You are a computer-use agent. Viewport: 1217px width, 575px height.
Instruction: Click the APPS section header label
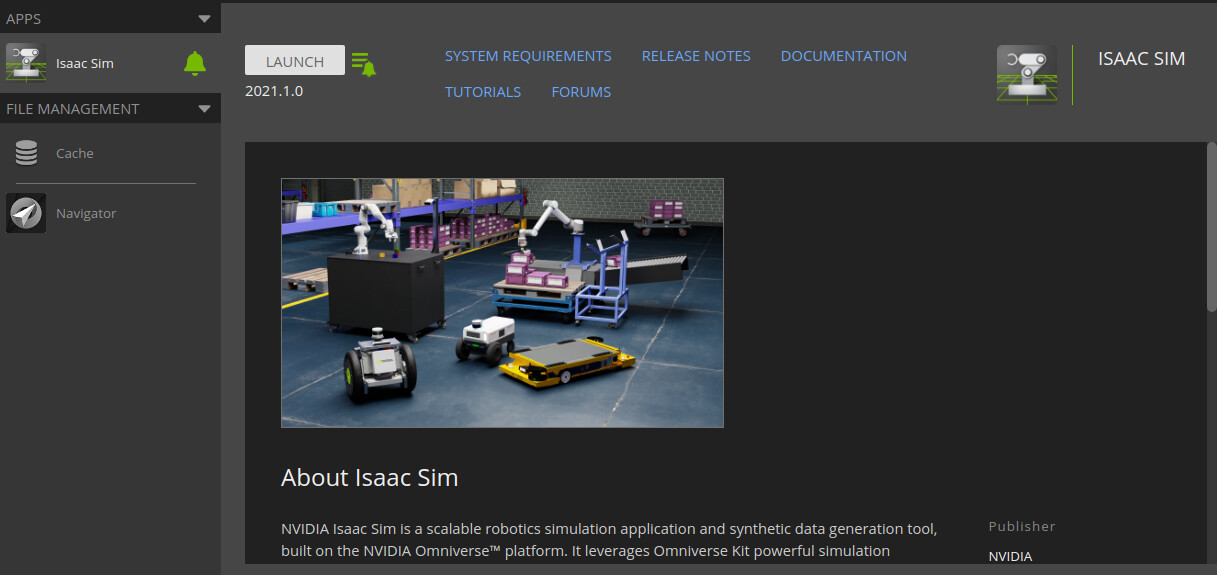(24, 18)
